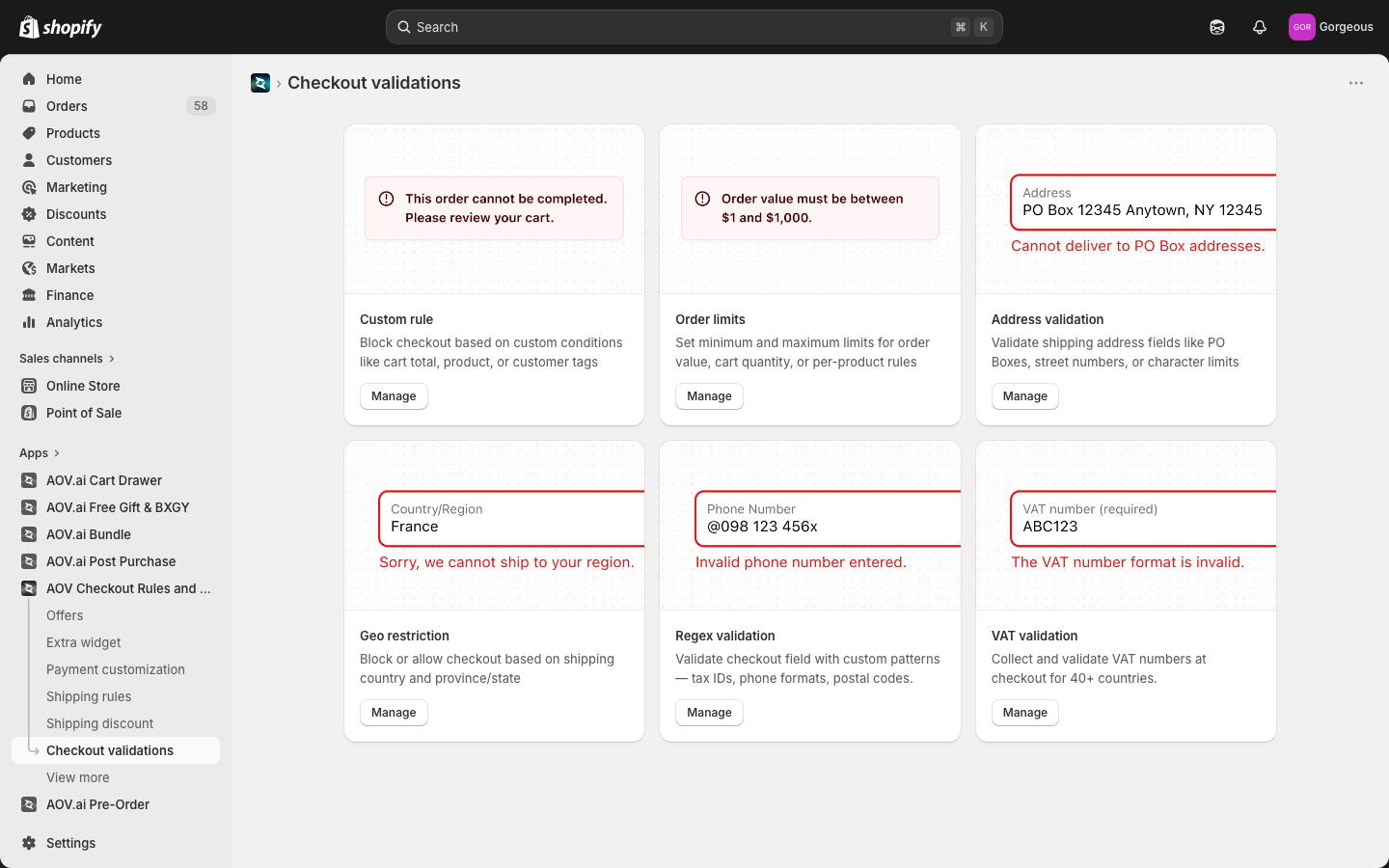Open Offers submenu item

(x=65, y=615)
